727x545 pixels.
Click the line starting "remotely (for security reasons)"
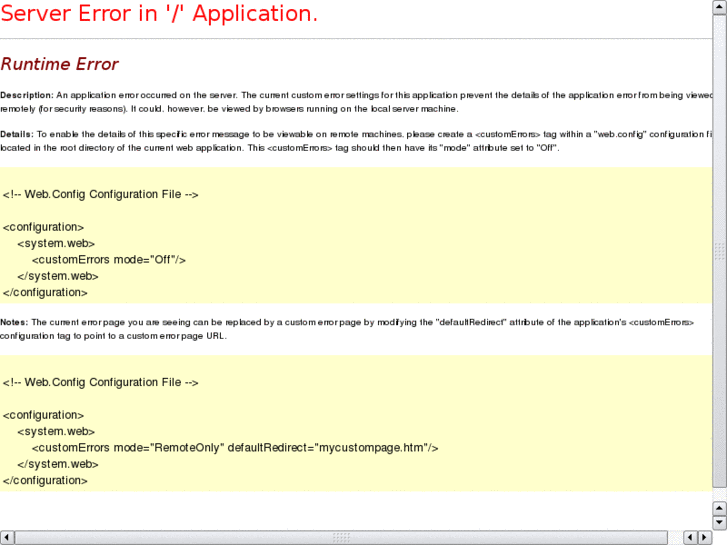[x=229, y=109]
